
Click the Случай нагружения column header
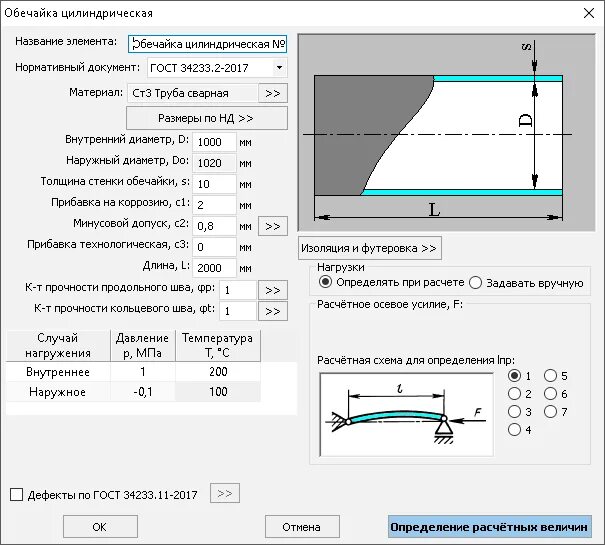[58, 345]
